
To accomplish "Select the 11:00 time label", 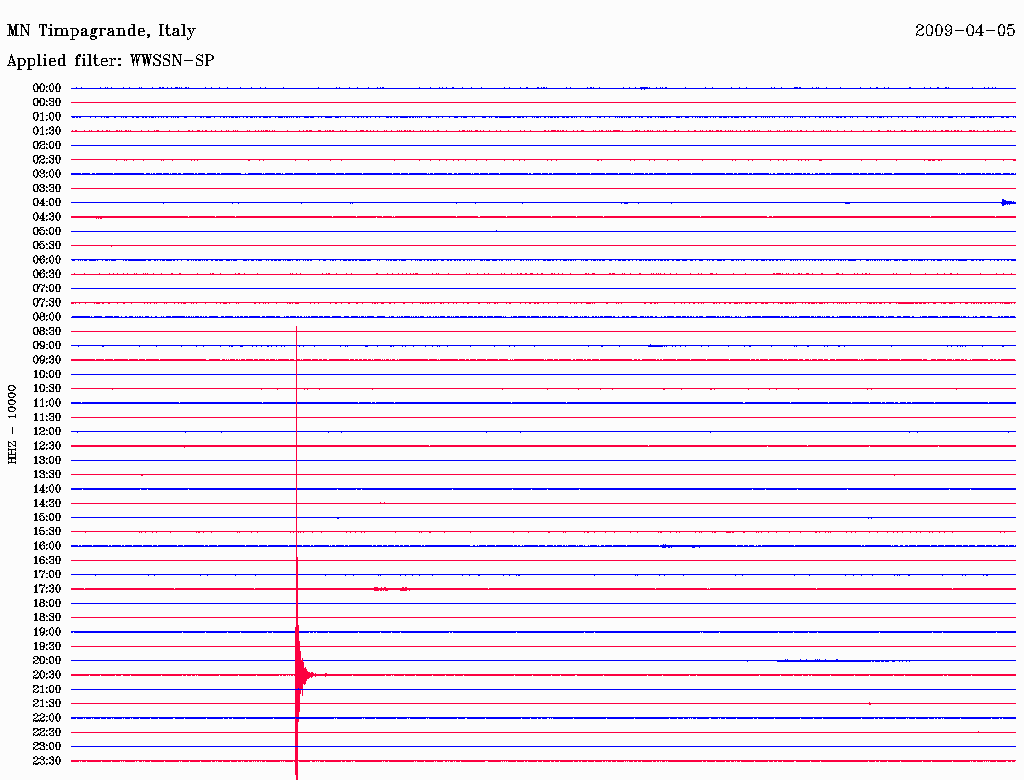I will [47, 403].
